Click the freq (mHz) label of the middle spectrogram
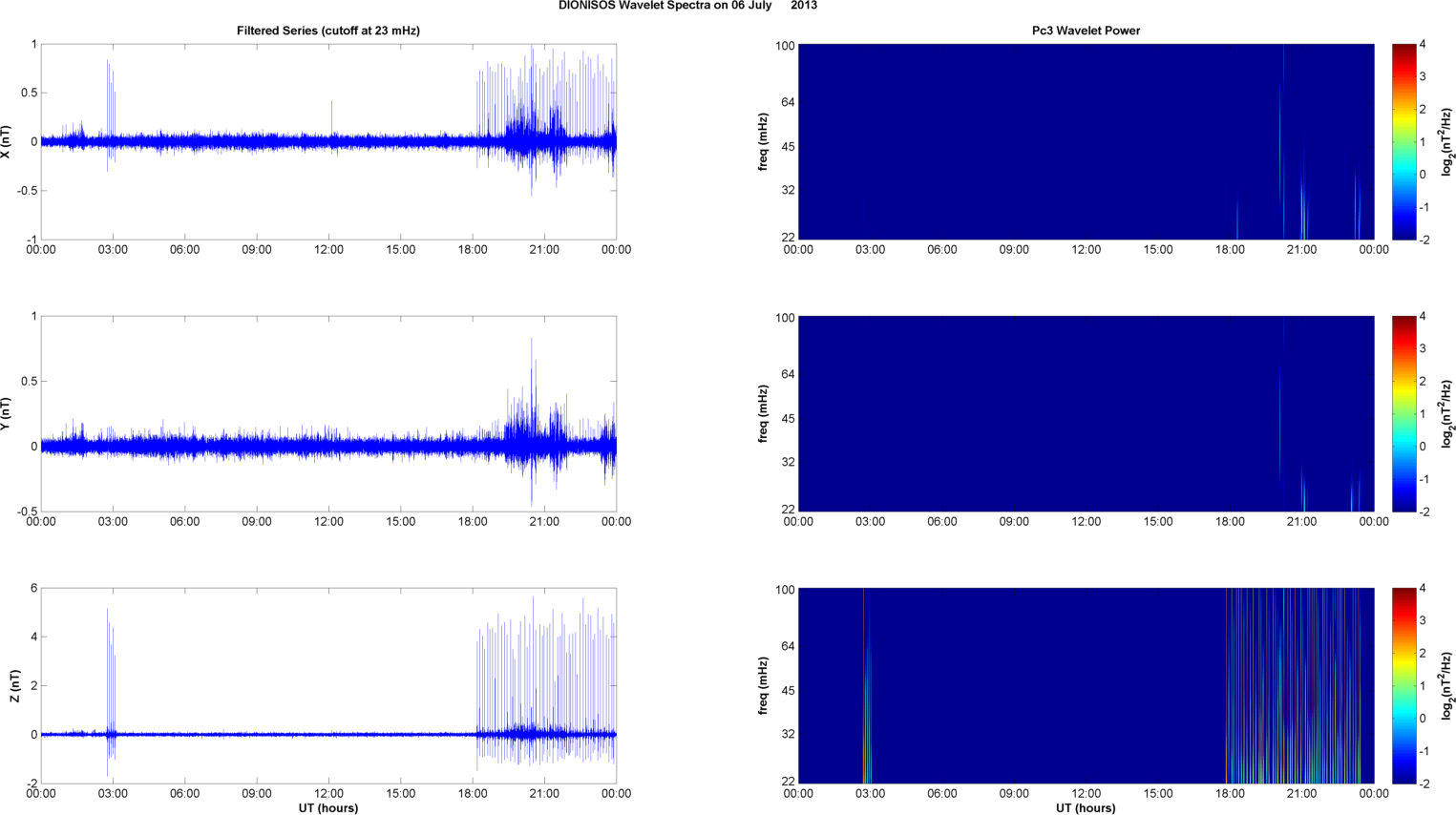Screen dimensions: 1456x815 pos(764,413)
